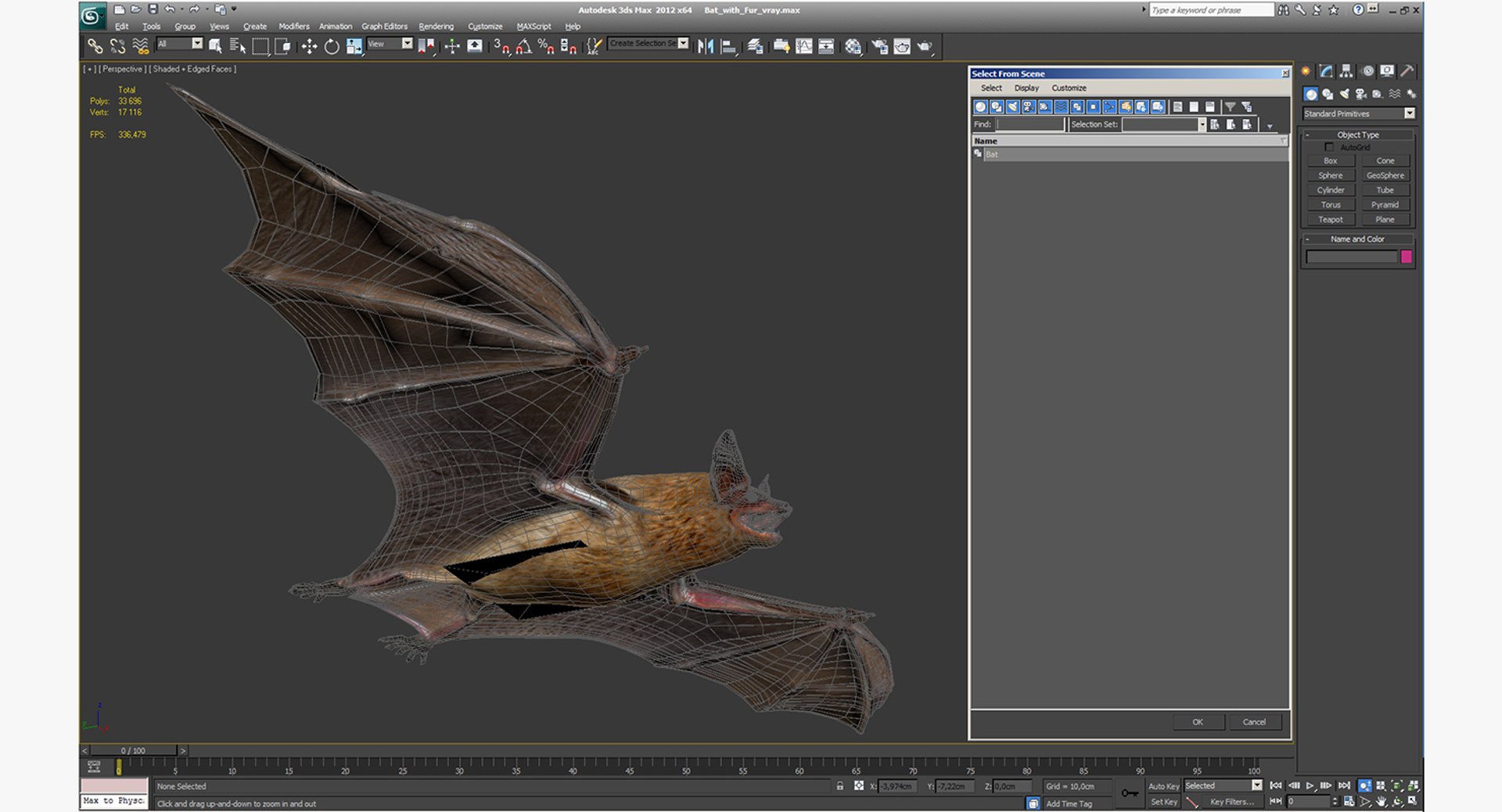Toggle the Angle Snap icon
This screenshot has width=1502, height=812.
click(524, 47)
